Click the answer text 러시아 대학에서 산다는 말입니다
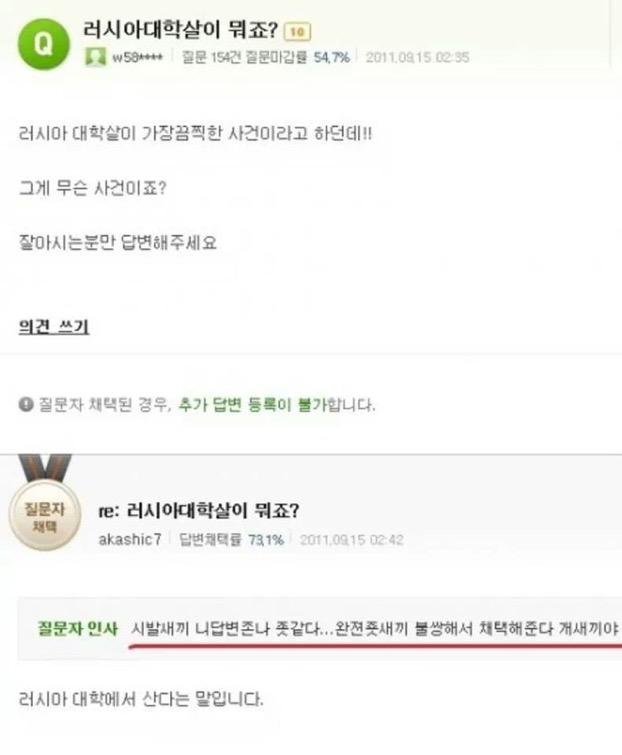 (x=141, y=699)
